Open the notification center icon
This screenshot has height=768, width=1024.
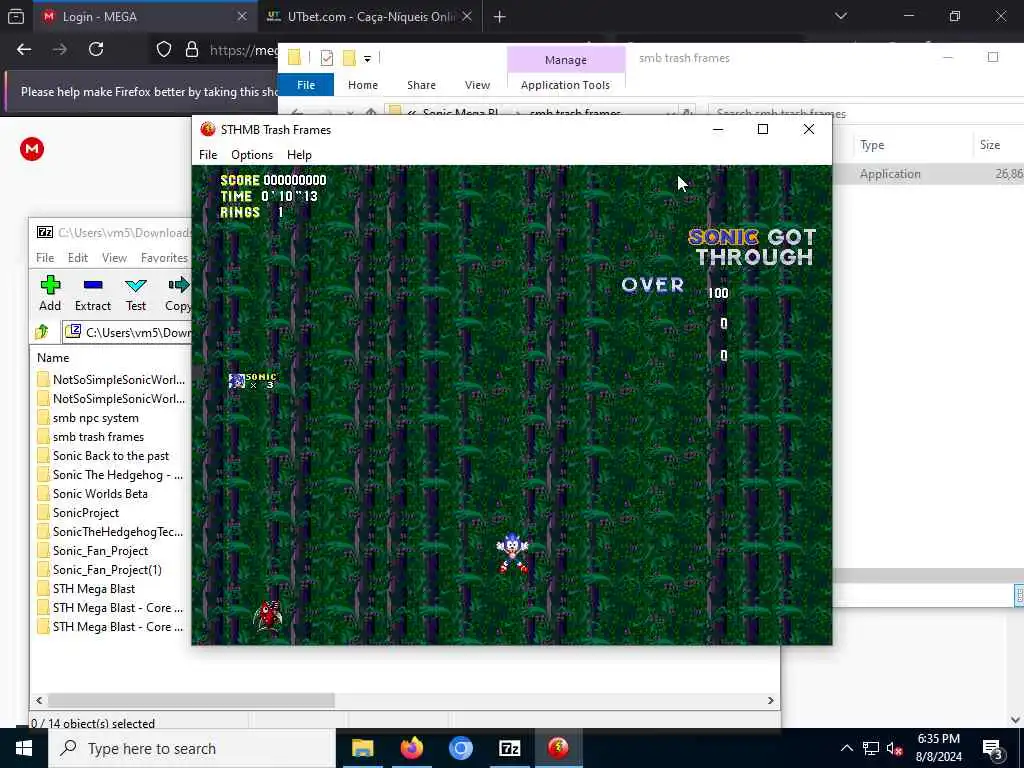click(x=992, y=748)
